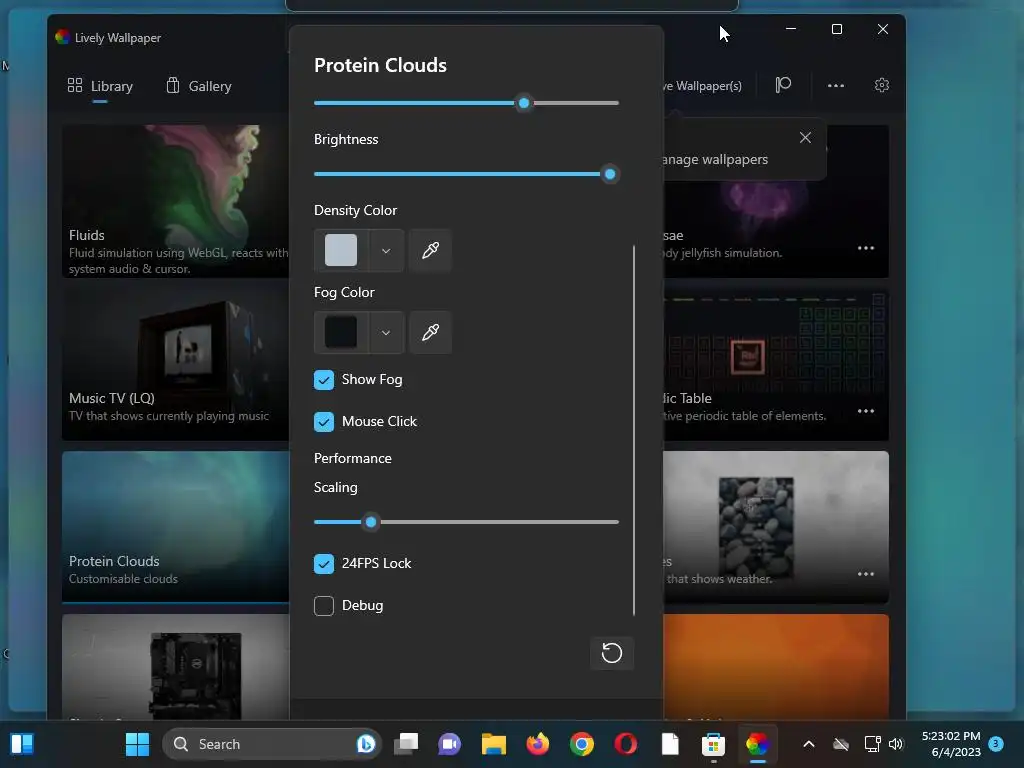
Task: Disable the Show Fog checkbox
Action: tap(324, 380)
